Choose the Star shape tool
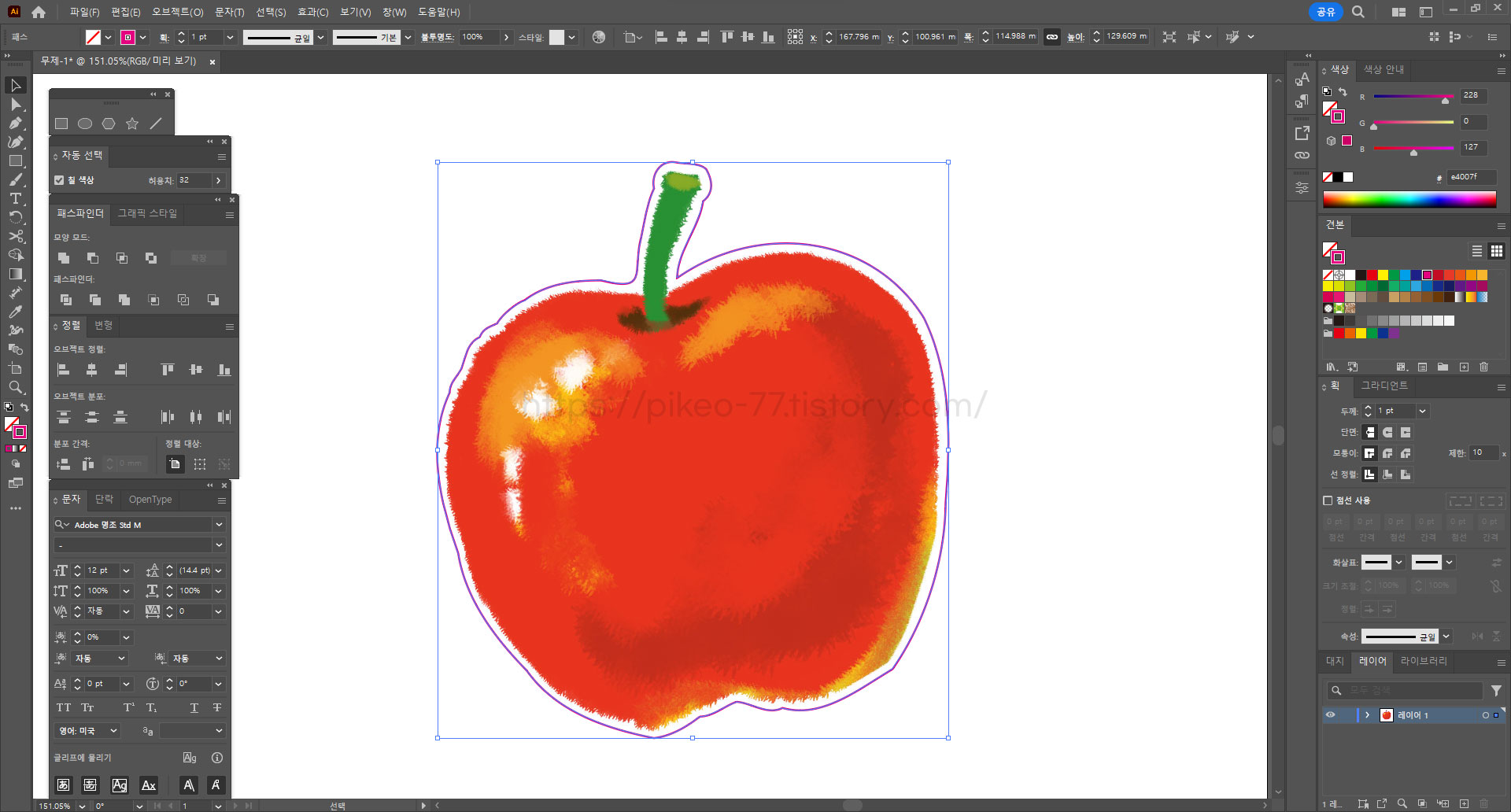Screen dimensions: 1511x812 132,124
